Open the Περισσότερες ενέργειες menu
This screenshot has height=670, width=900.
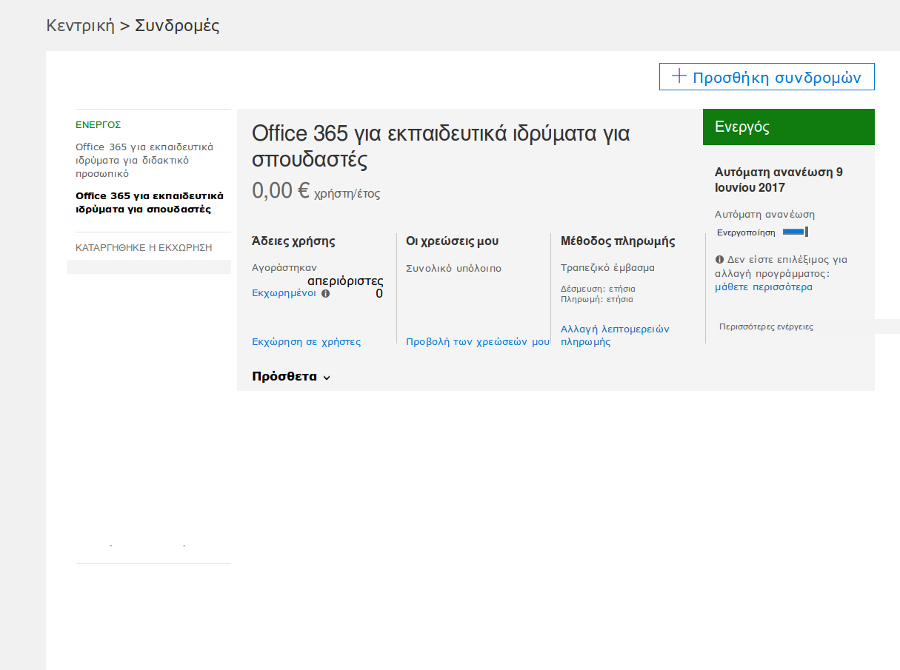[766, 326]
